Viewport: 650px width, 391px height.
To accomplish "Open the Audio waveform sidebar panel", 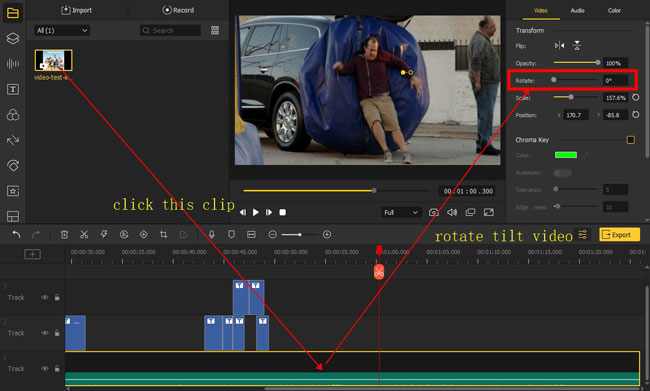I will click(13, 63).
